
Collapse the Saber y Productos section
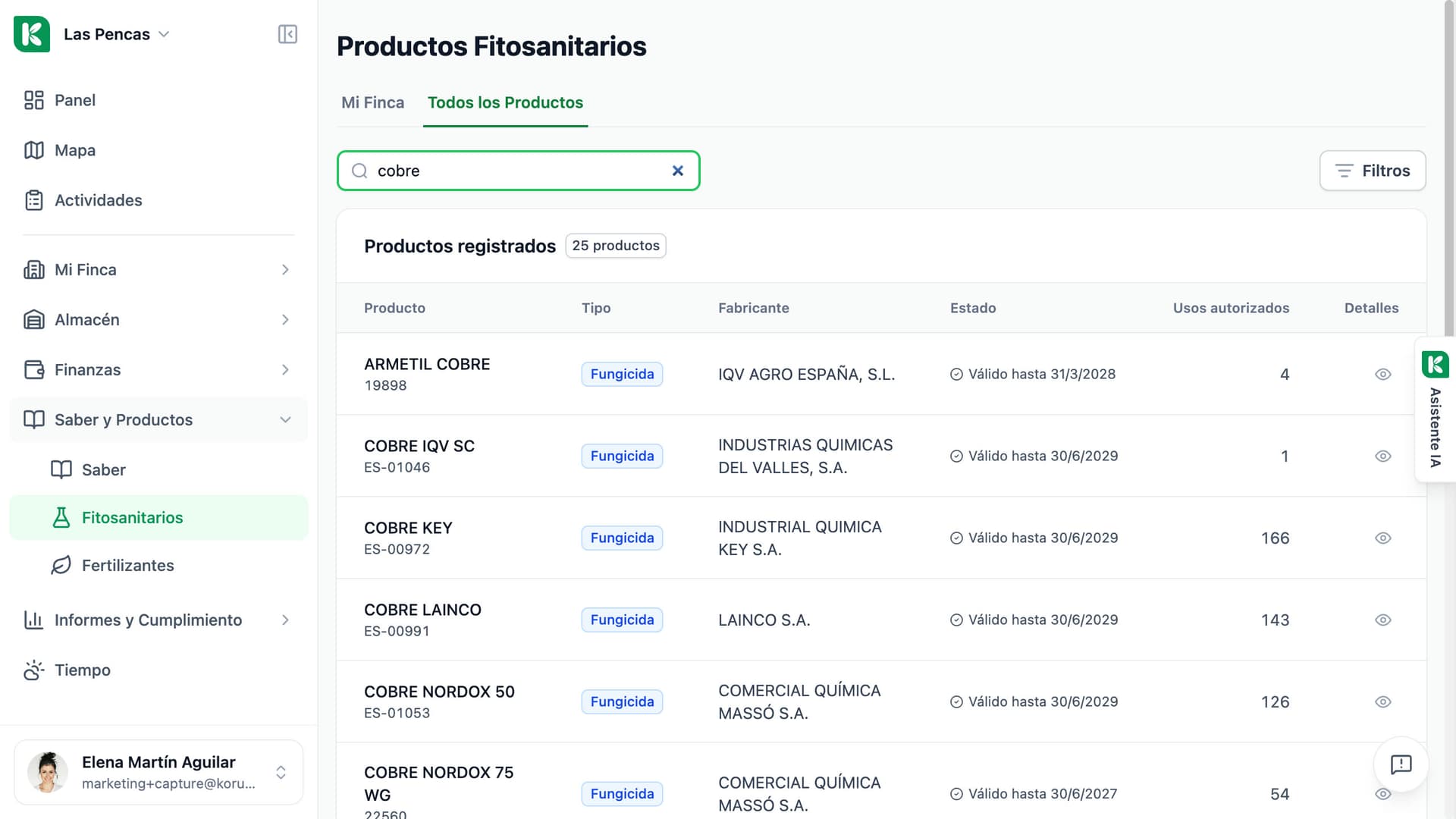click(158, 420)
